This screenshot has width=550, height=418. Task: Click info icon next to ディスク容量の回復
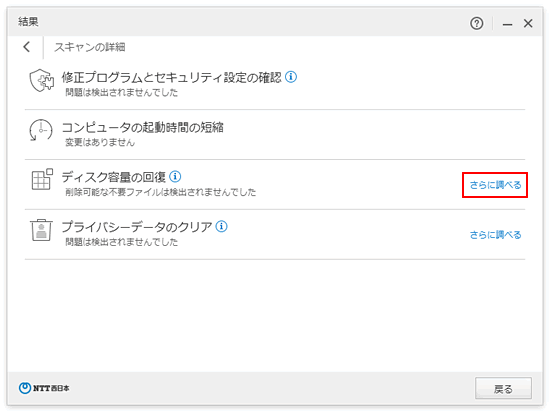(175, 176)
